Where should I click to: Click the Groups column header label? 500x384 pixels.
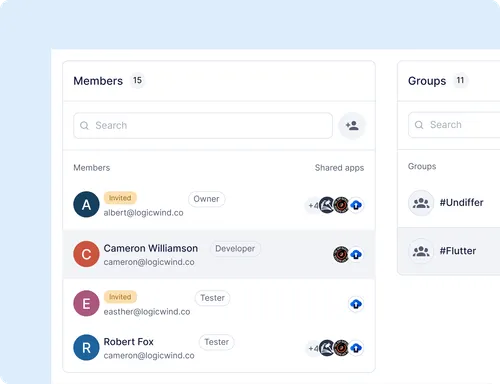[x=422, y=166]
